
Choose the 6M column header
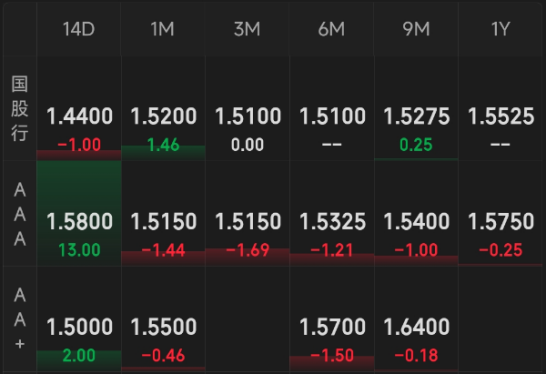332,29
